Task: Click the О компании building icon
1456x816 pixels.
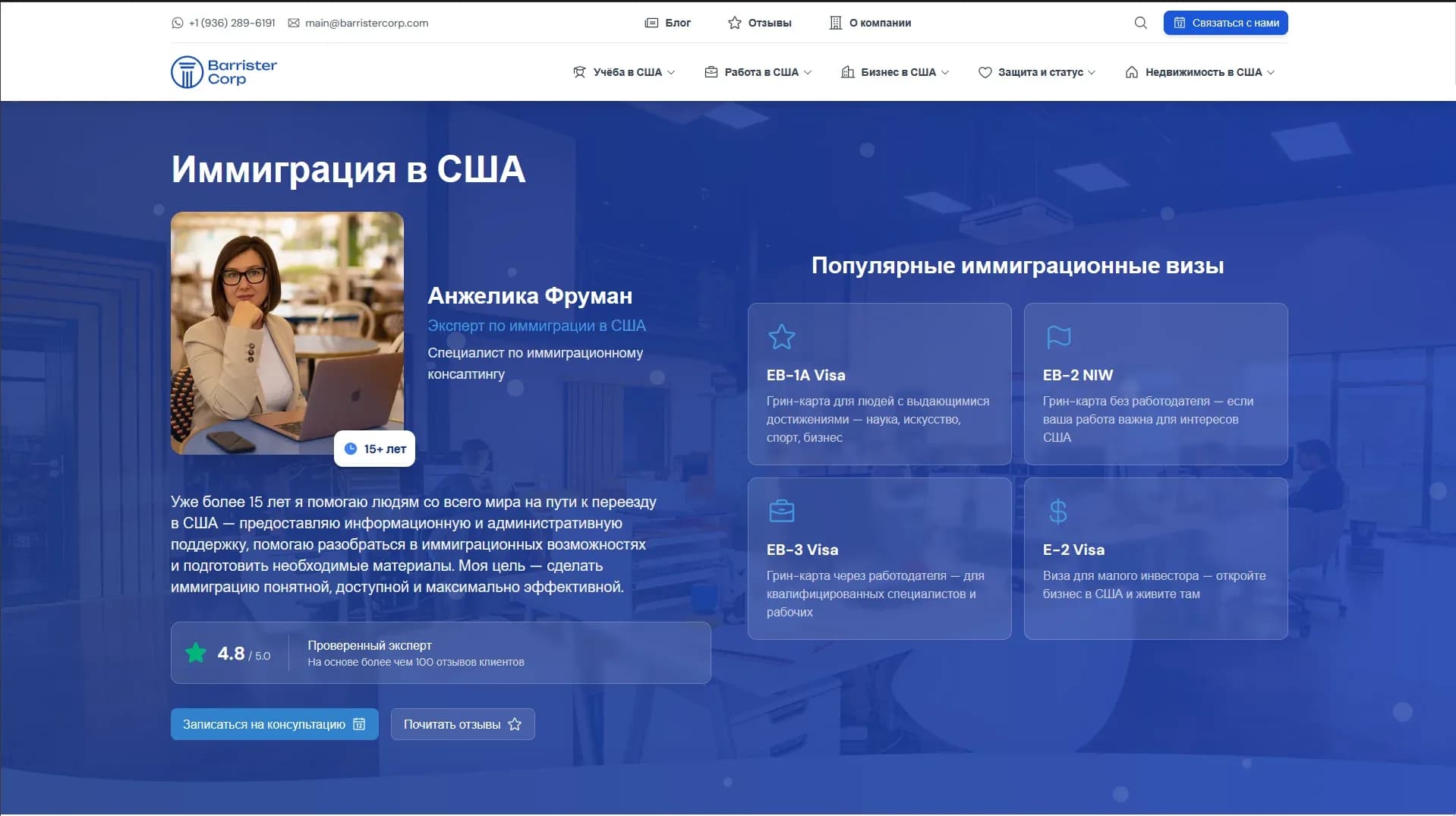Action: pos(835,23)
